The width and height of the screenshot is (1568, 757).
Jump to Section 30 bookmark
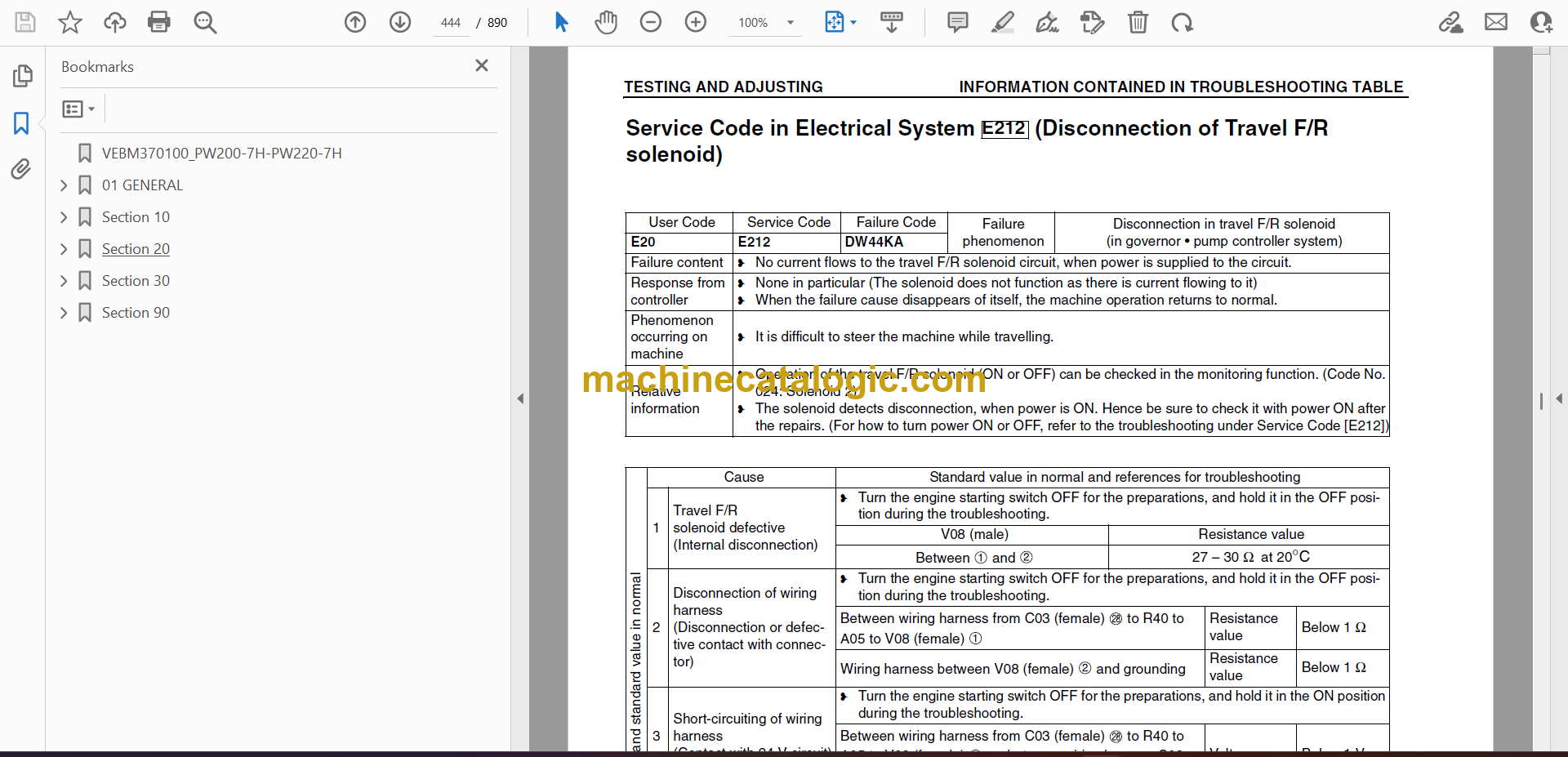pyautogui.click(x=136, y=281)
